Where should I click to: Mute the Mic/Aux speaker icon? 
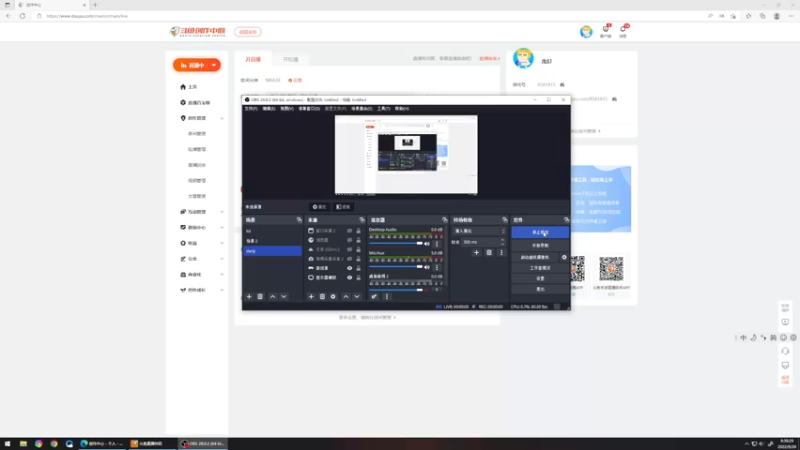tap(427, 267)
